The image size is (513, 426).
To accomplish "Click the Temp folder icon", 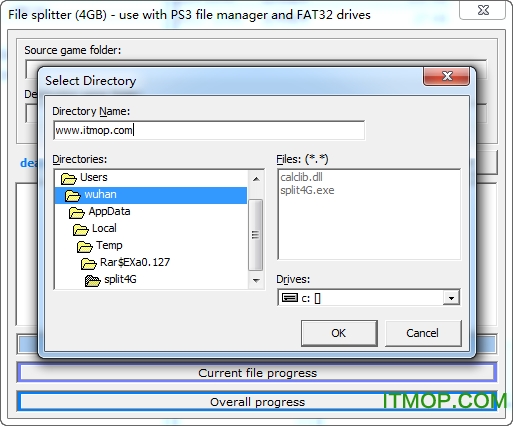I will (85, 247).
